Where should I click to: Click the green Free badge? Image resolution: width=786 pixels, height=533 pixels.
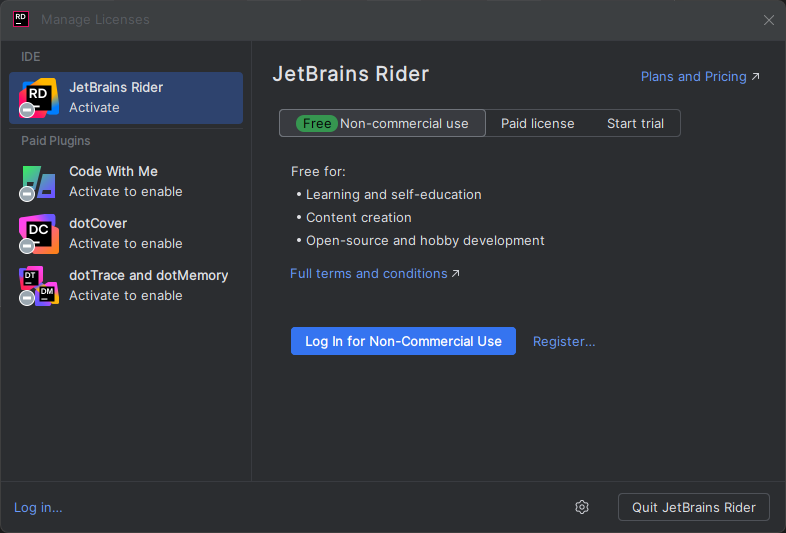[x=316, y=123]
